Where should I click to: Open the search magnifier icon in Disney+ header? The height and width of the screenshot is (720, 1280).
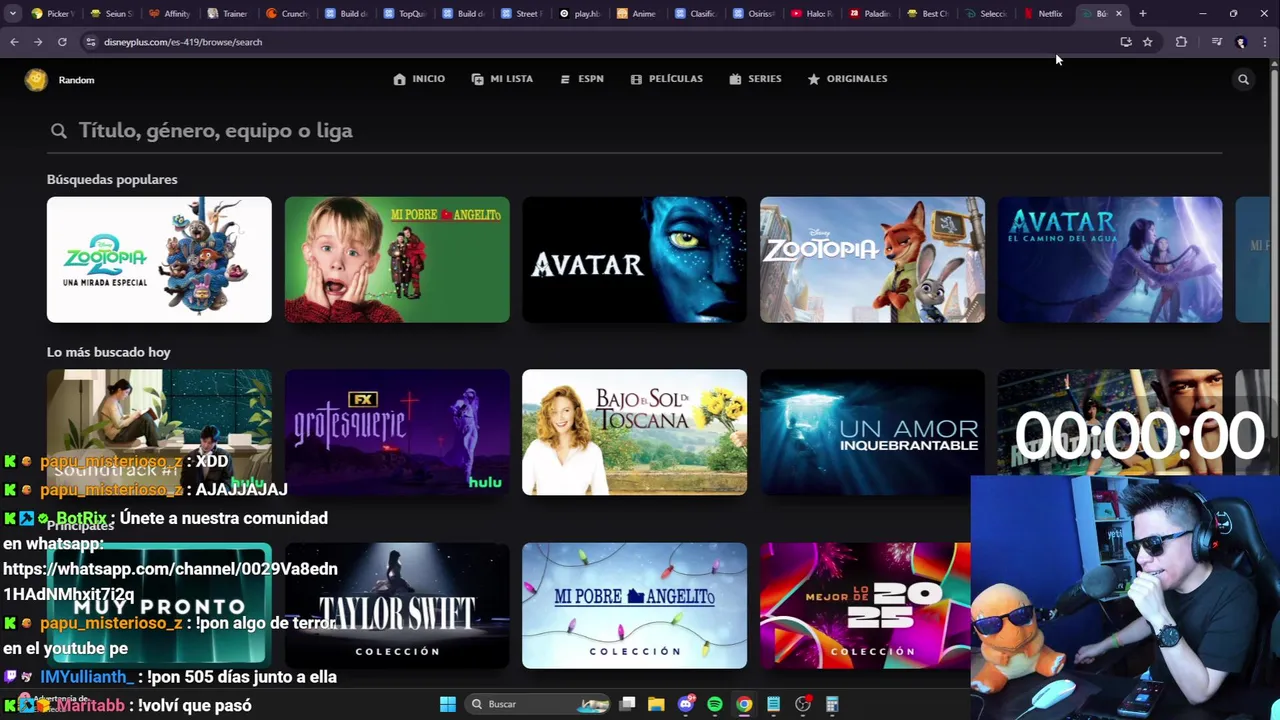pos(1243,79)
